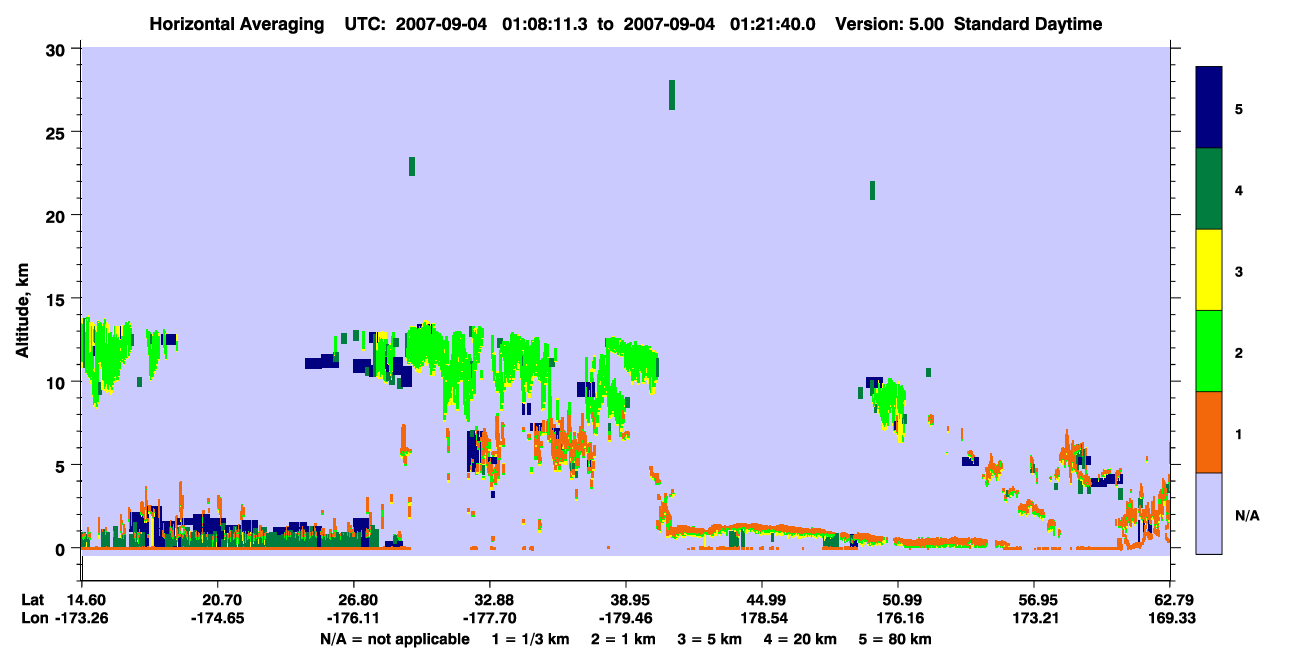
Task: Click the yellow colorbar segment labeled 3
Action: pos(1209,270)
